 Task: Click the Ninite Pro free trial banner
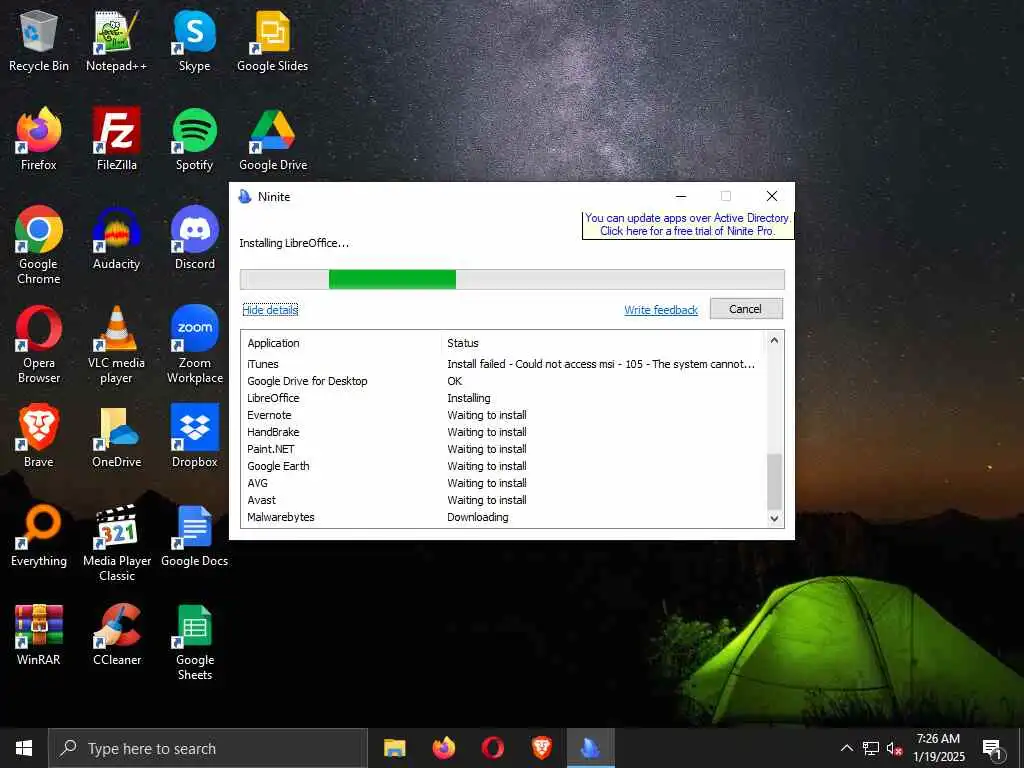tap(688, 225)
